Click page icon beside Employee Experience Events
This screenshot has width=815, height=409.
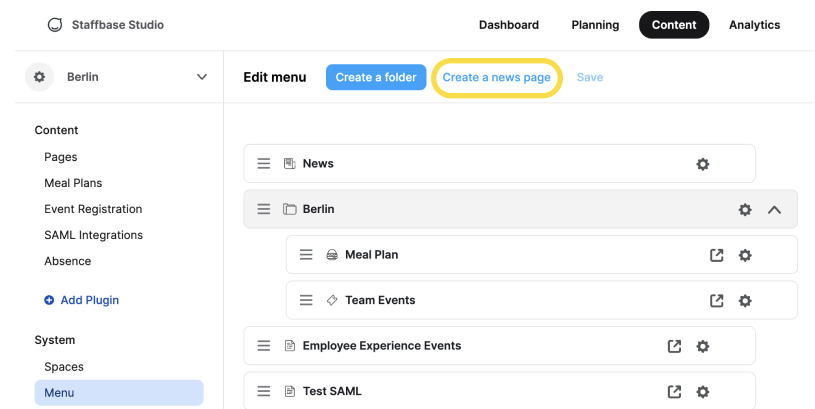click(x=290, y=346)
